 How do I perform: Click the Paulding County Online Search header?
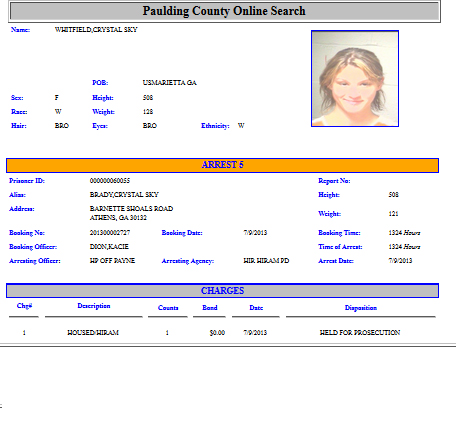[224, 11]
